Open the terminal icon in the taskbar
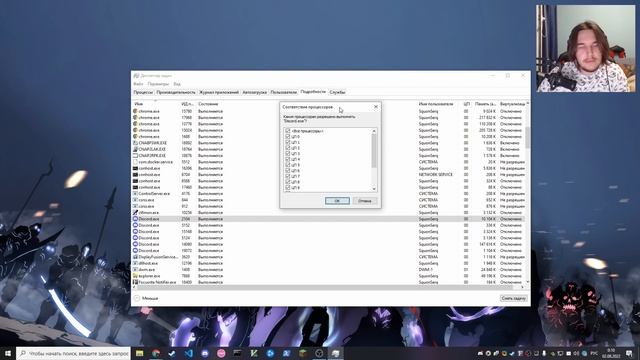Viewport: 640px width, 360px height. (238, 353)
